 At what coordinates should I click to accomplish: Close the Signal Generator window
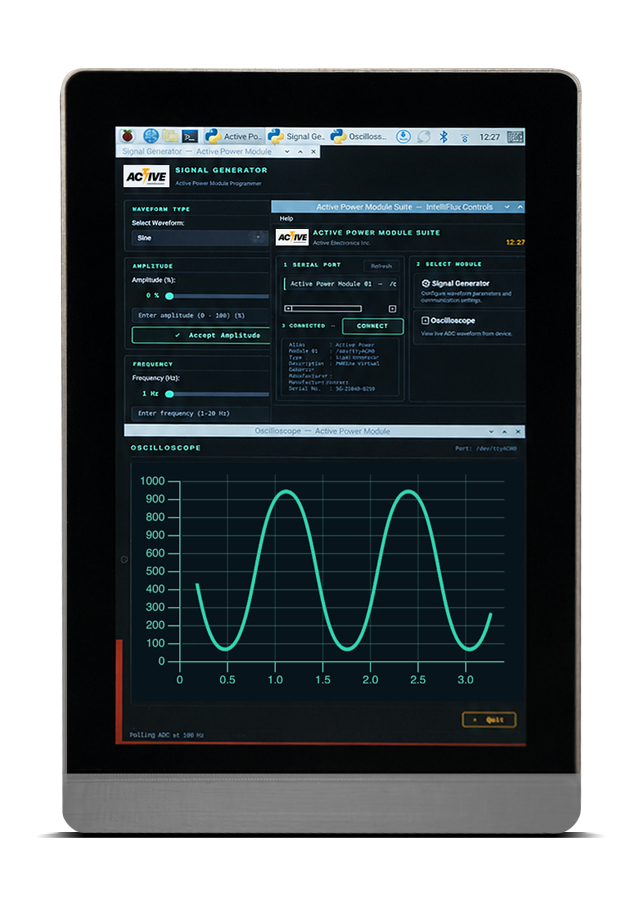[313, 152]
